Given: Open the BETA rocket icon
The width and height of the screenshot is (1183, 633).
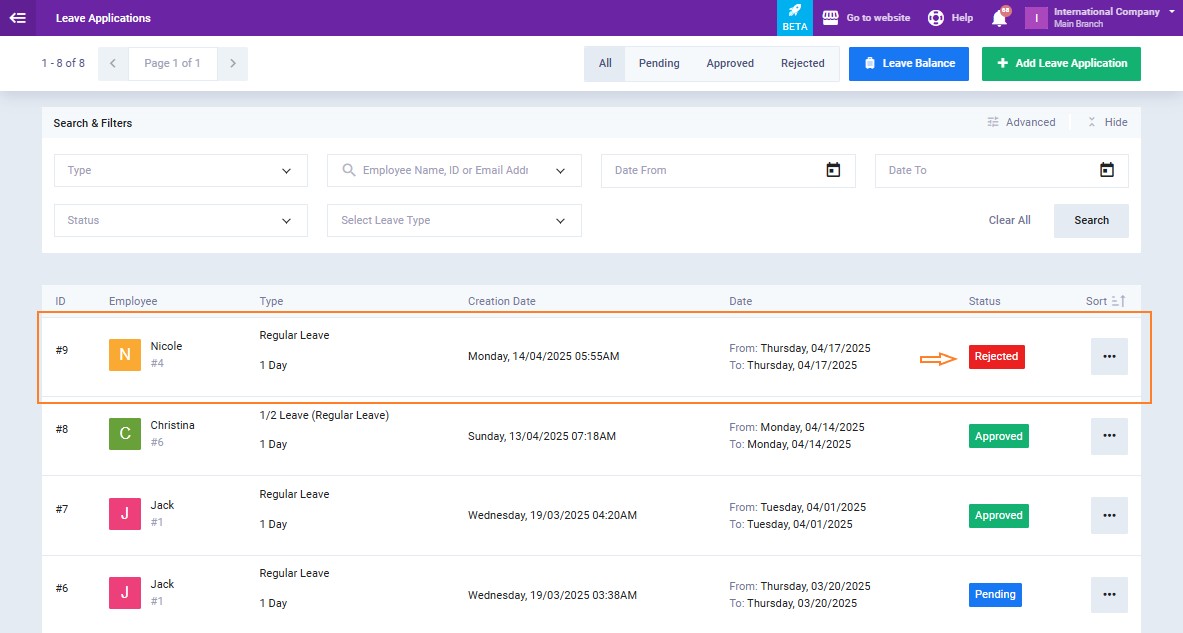Looking at the screenshot, I should 794,17.
